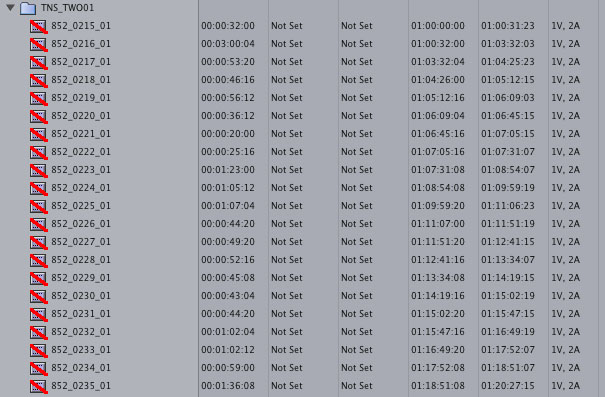This screenshot has width=605, height=397.
Task: Click offline clip icon for 852_0218_01
Action: tap(39, 80)
